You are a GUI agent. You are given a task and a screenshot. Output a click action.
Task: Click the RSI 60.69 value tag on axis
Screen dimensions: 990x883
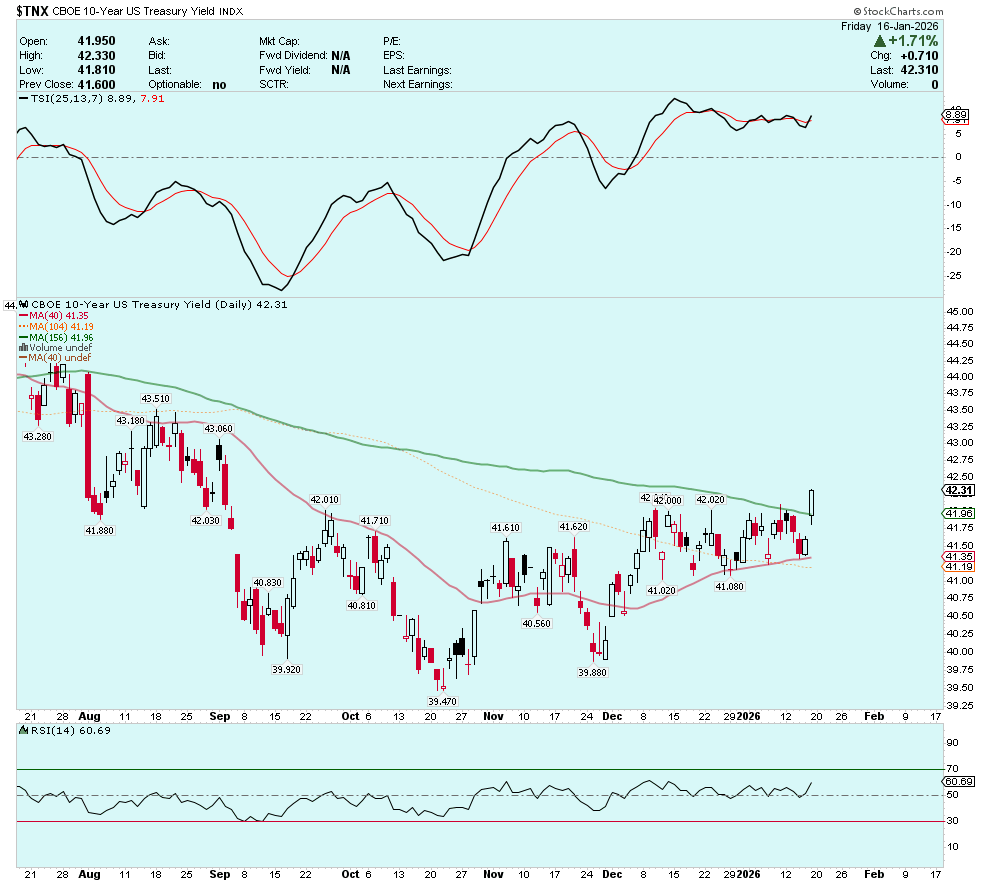(958, 781)
